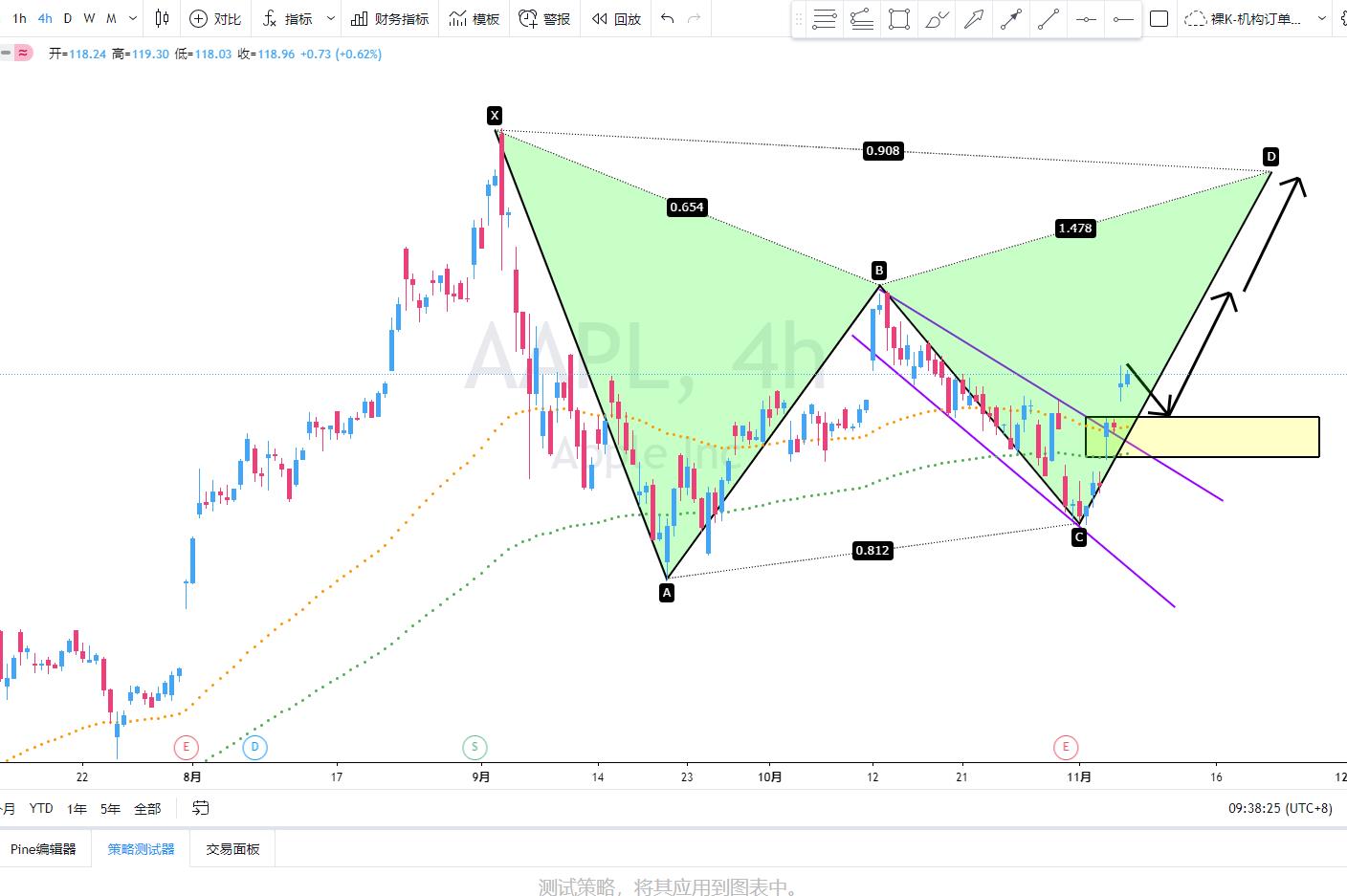Click the green S split marker
Viewport: 1347px width, 896px height.
(475, 747)
